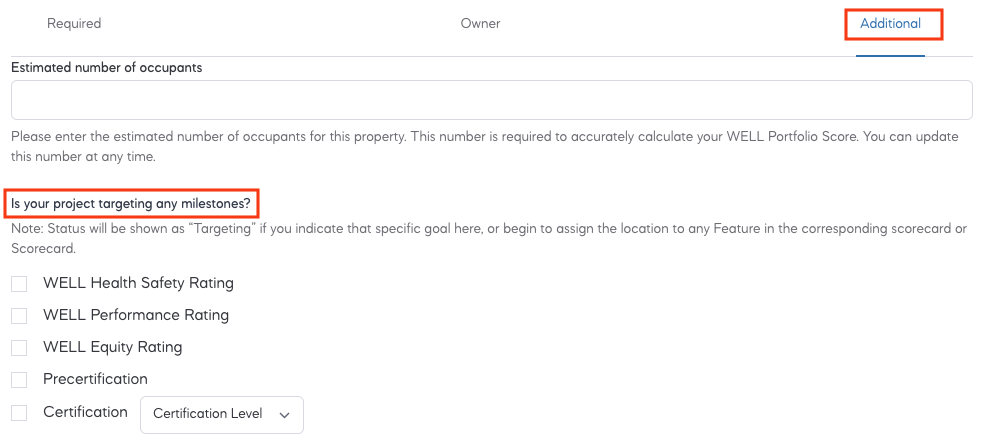
Task: Select the Additional tab
Action: (890, 23)
